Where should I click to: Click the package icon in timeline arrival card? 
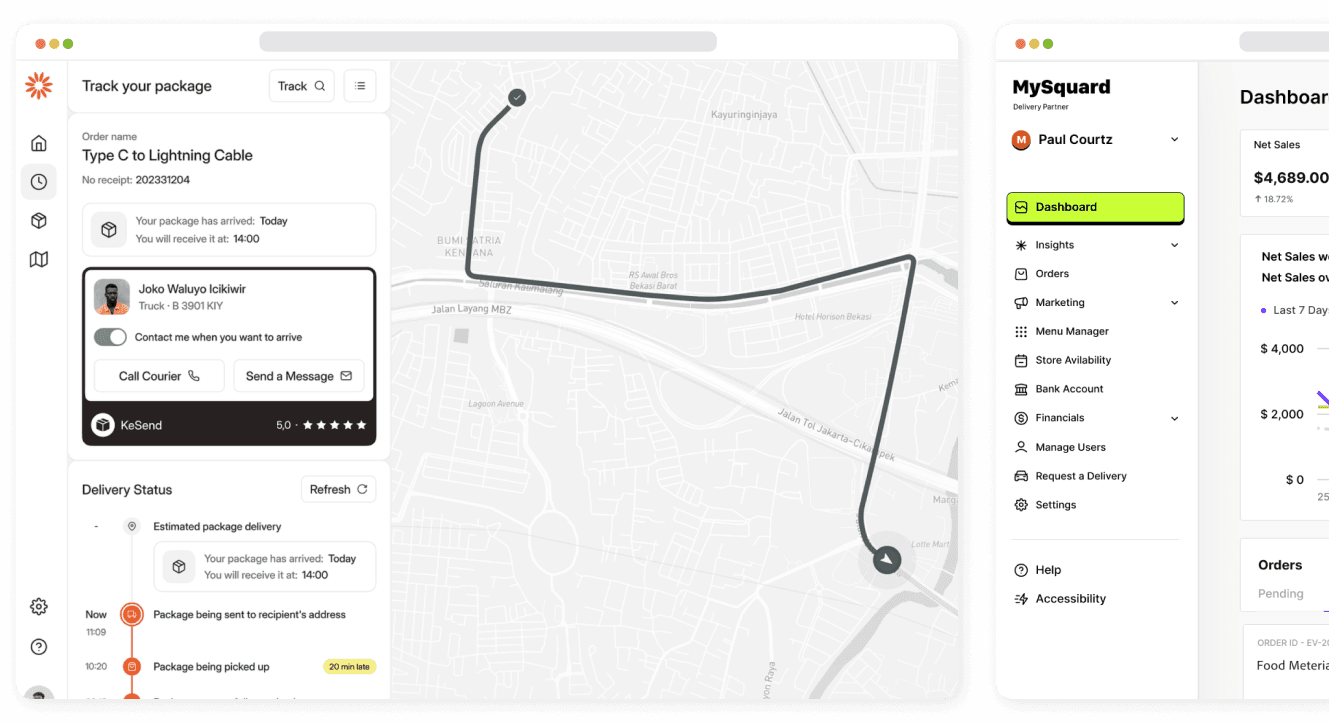coord(179,567)
